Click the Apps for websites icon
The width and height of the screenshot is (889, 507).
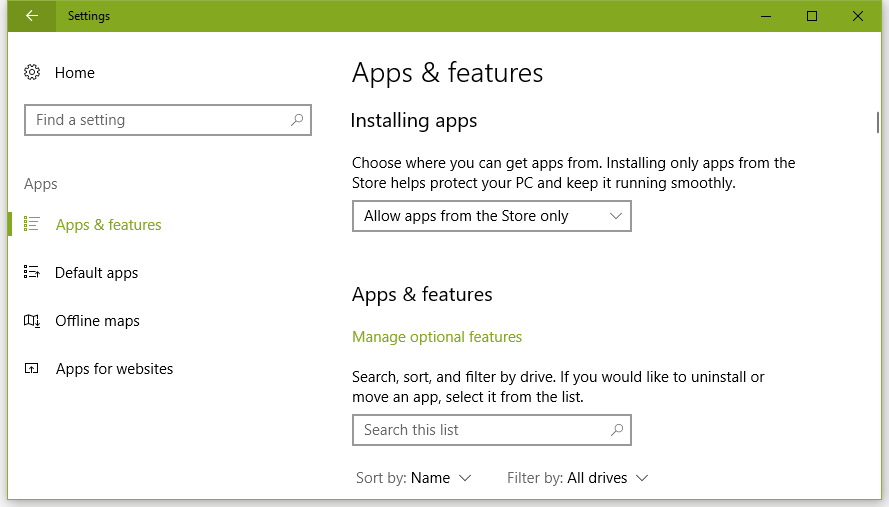click(32, 369)
